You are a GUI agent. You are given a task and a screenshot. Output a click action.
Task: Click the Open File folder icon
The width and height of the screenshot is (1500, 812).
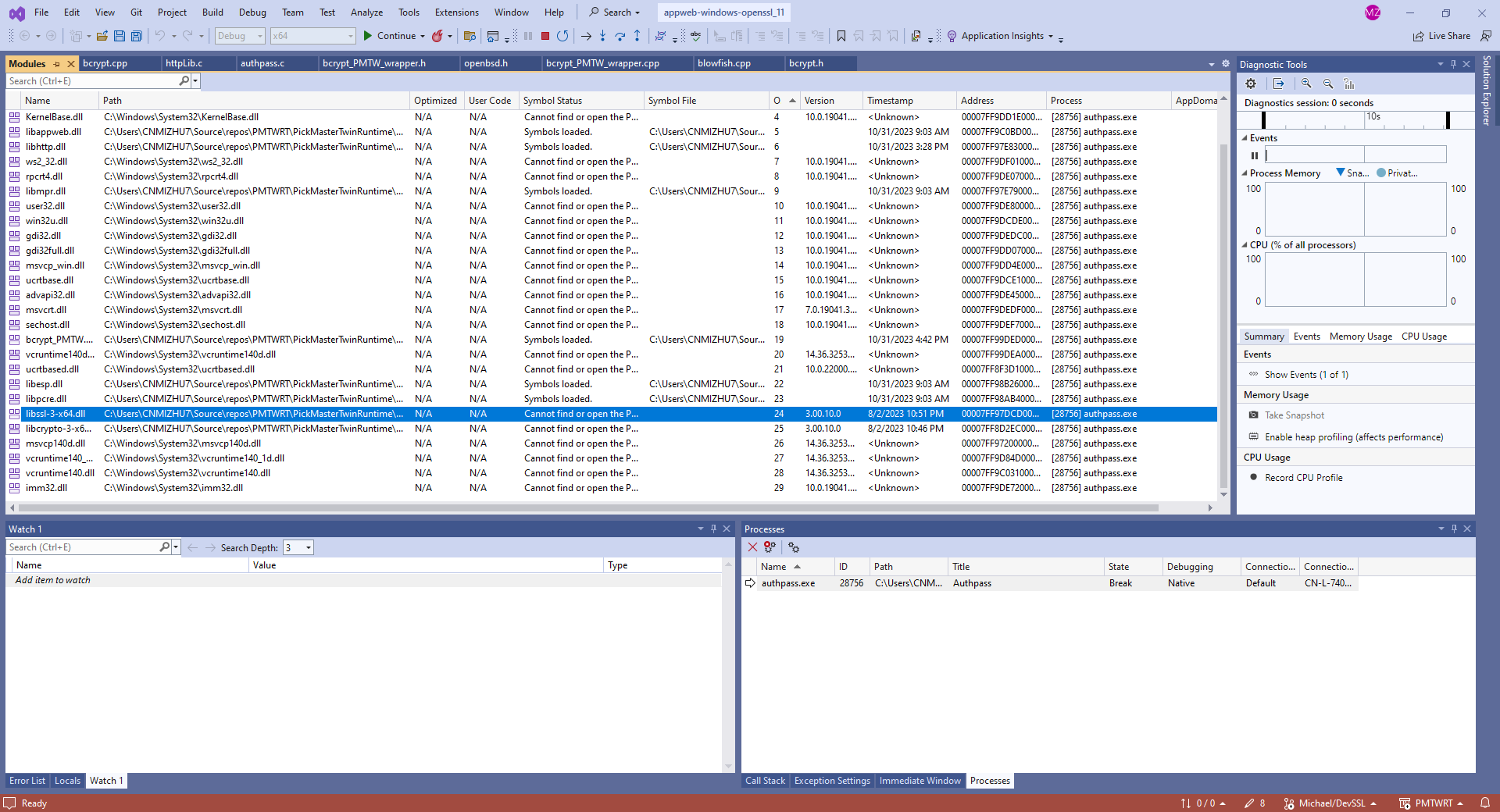click(x=102, y=36)
